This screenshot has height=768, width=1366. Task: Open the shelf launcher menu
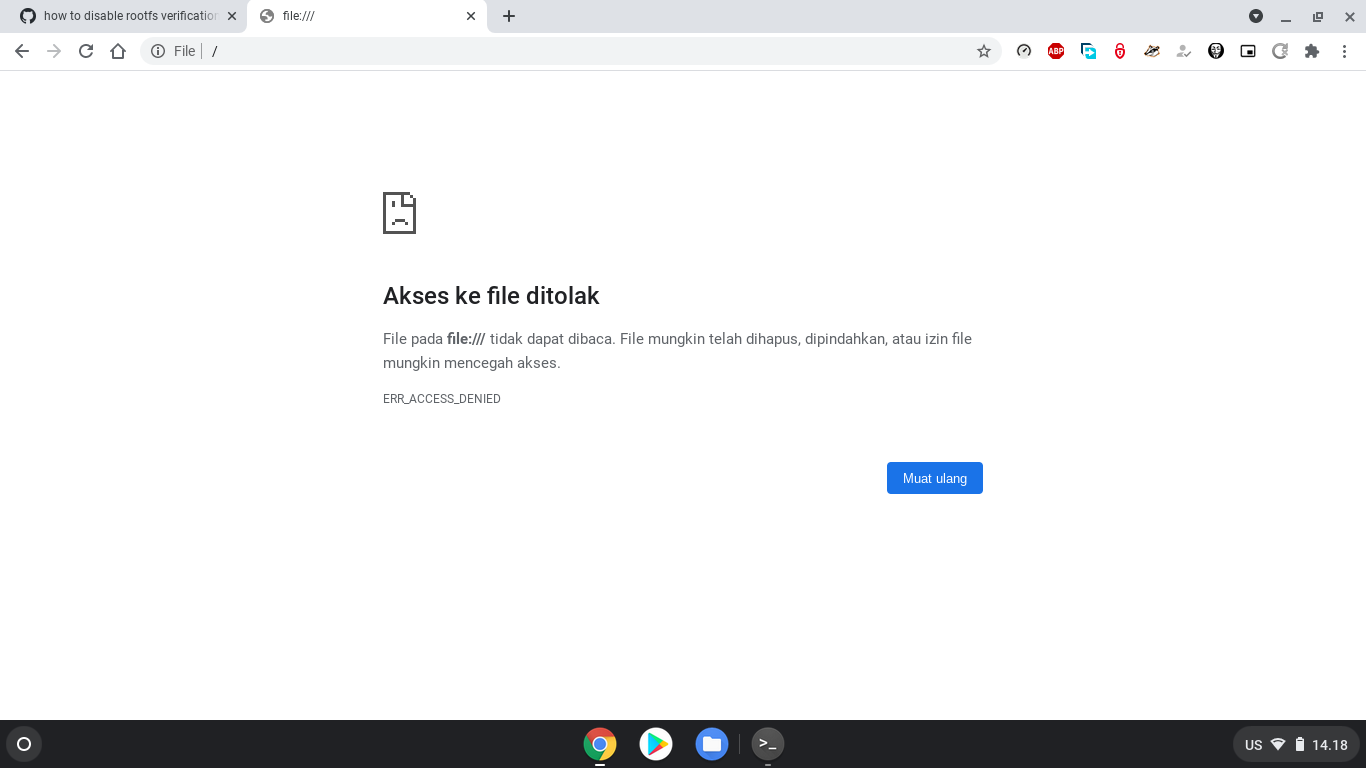23,744
